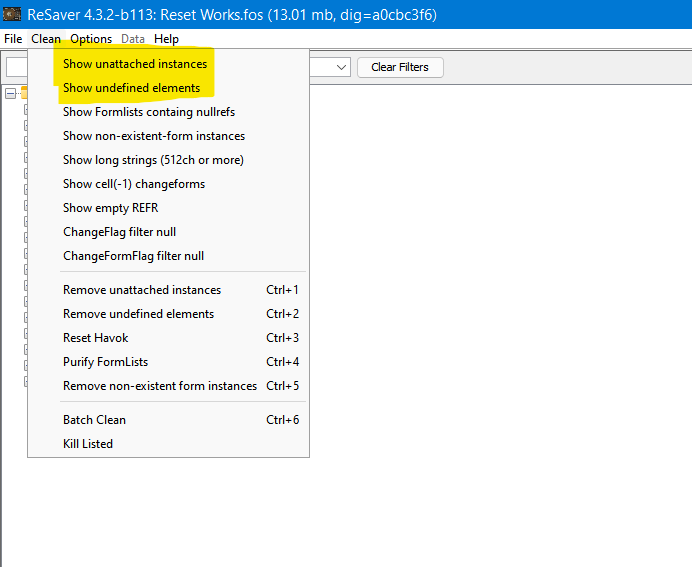The width and height of the screenshot is (692, 567).
Task: Run Batch Clean from menu
Action: tap(94, 420)
